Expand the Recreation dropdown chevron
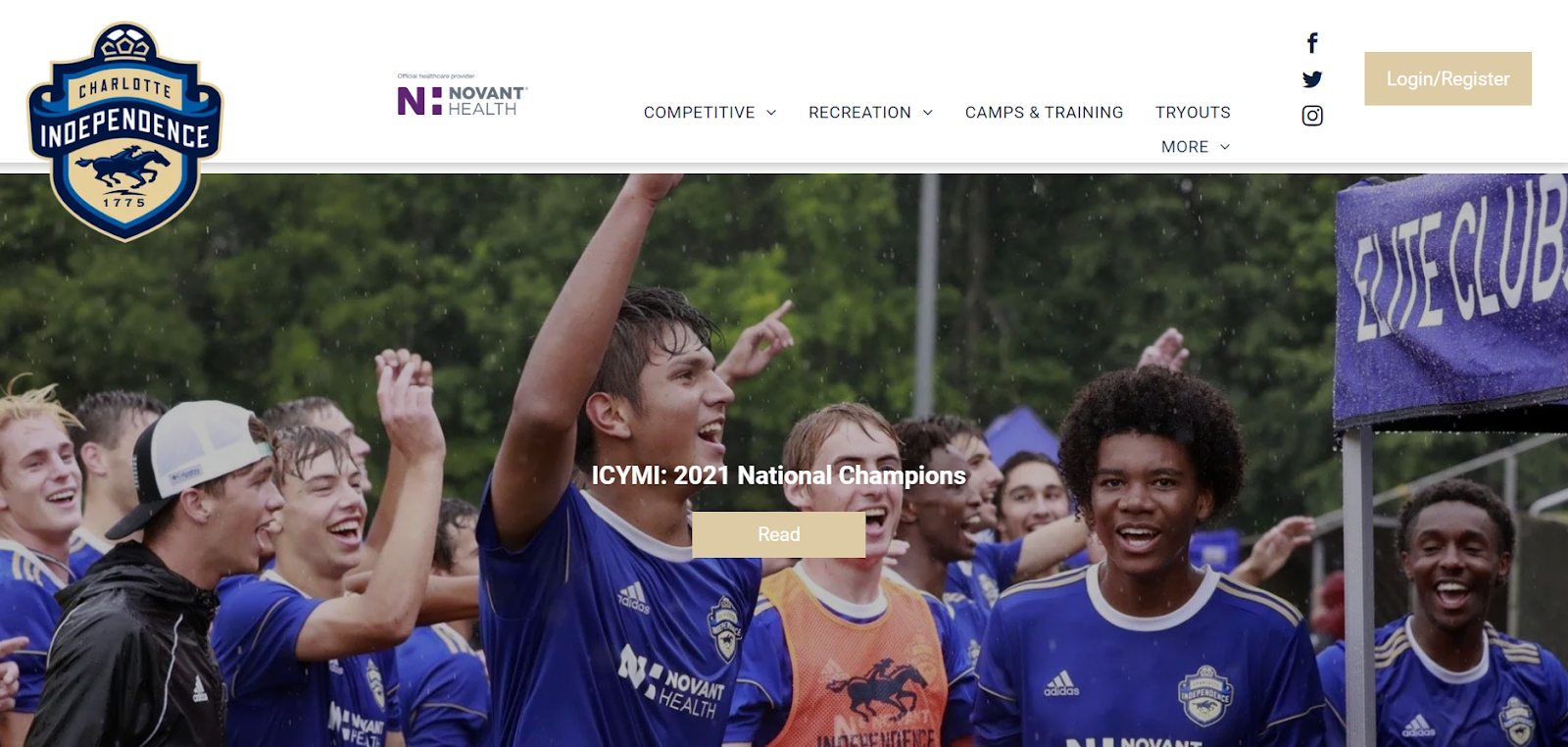 point(928,113)
